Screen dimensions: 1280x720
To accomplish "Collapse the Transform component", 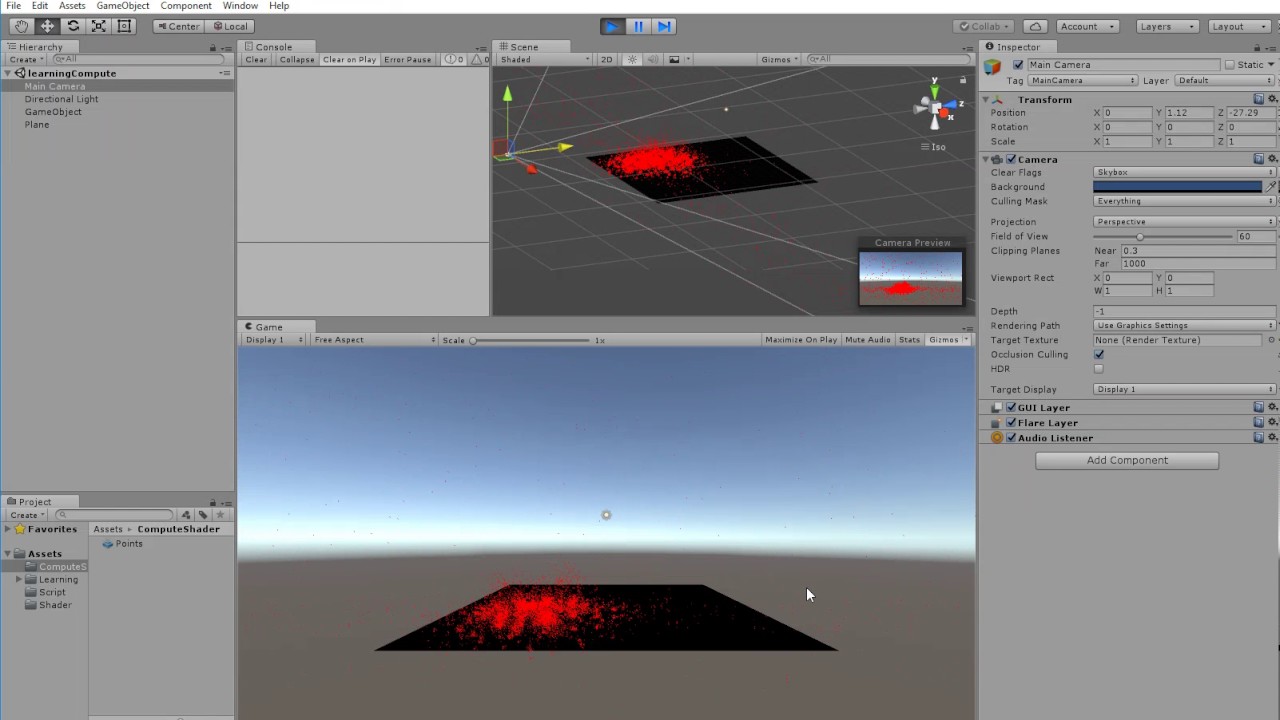I will point(985,99).
